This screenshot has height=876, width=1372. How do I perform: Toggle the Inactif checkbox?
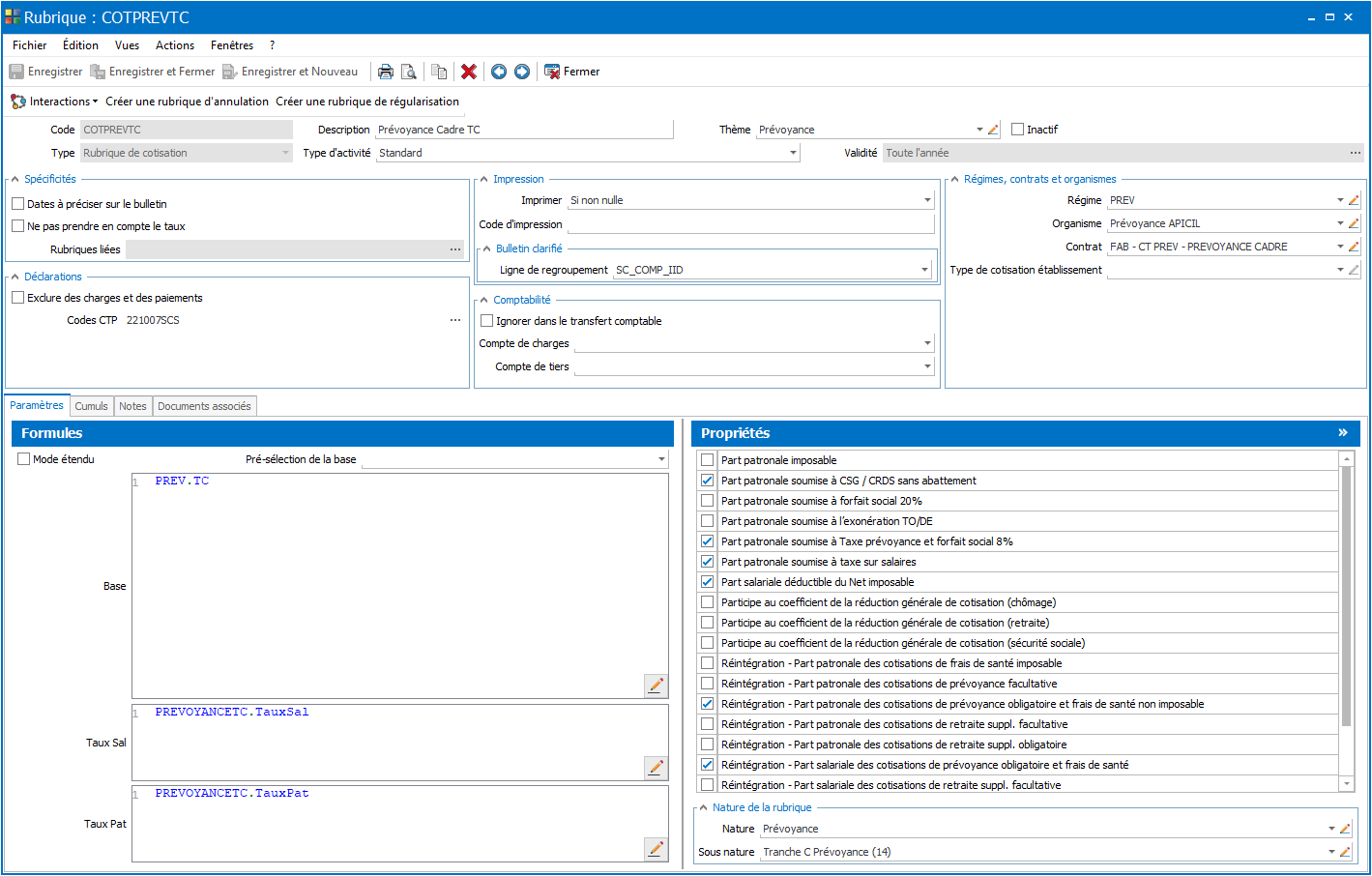point(1017,130)
